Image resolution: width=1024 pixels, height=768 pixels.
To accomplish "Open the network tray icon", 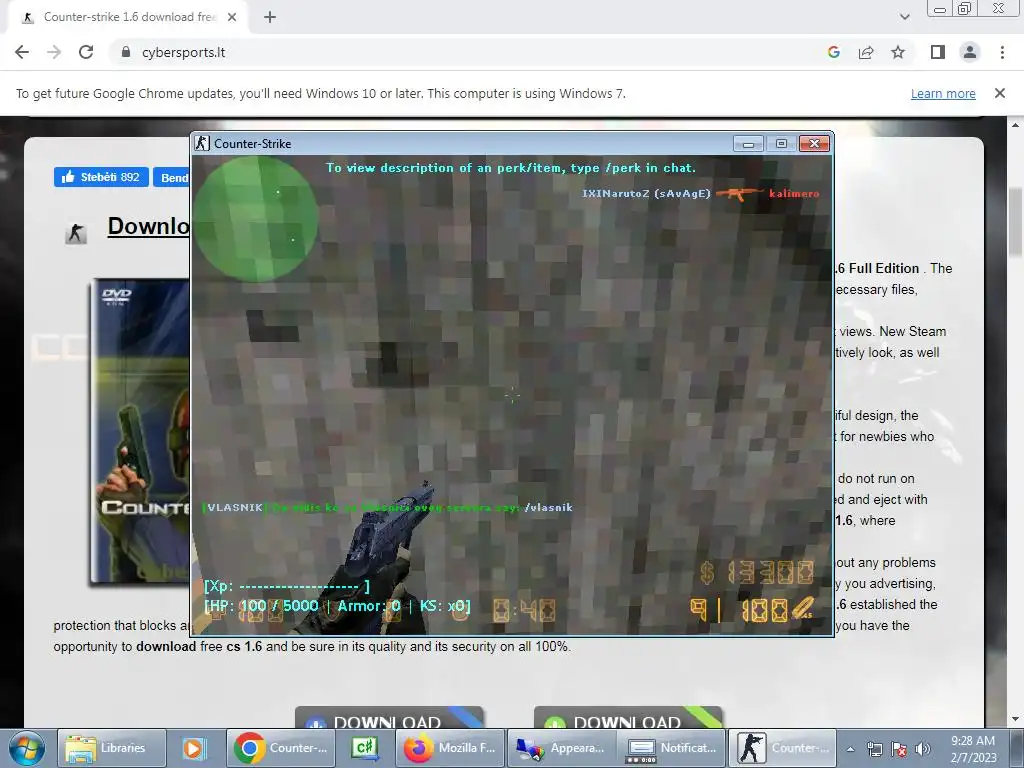I will point(874,749).
